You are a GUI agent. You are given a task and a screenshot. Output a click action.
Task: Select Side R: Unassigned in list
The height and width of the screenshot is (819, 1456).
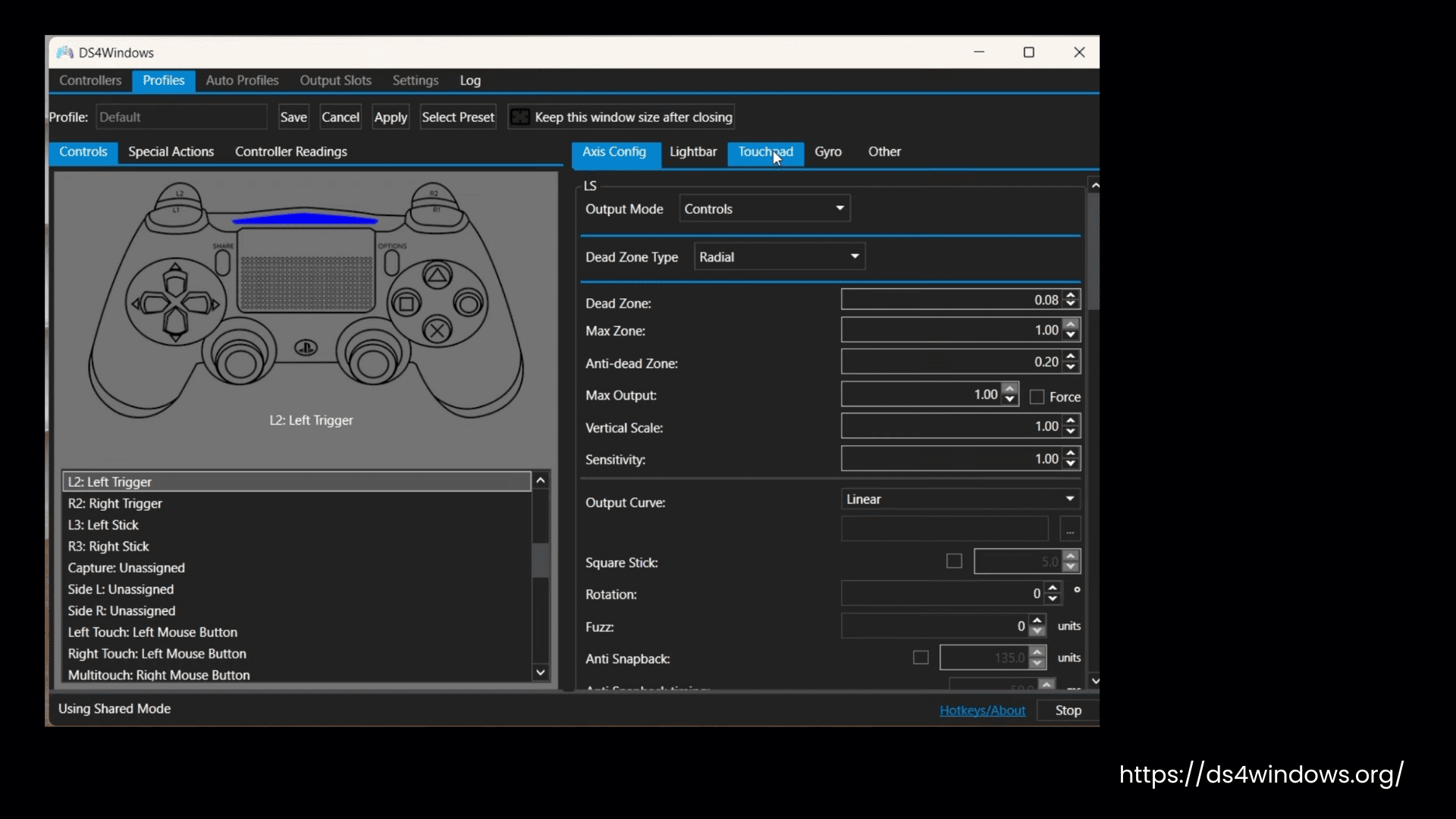(297, 610)
